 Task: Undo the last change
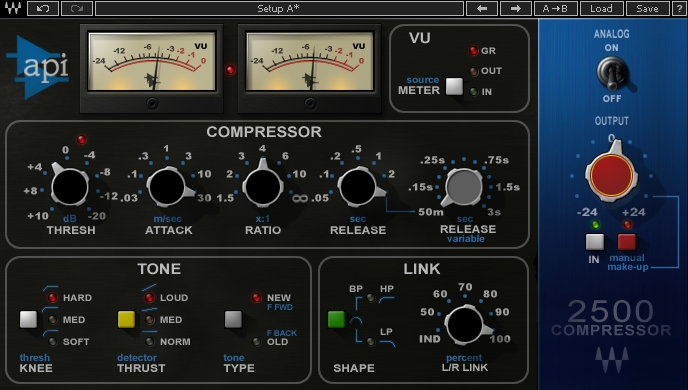click(x=43, y=8)
